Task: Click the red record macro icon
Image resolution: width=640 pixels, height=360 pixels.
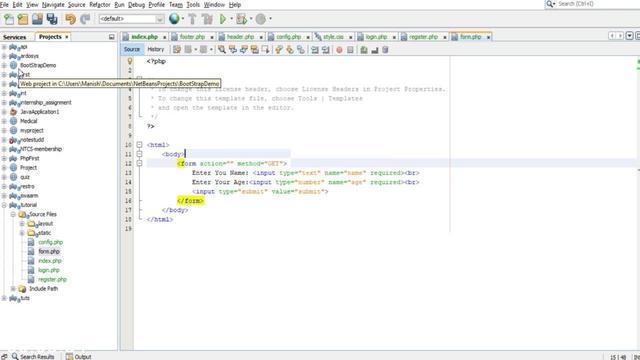Action: point(339,50)
